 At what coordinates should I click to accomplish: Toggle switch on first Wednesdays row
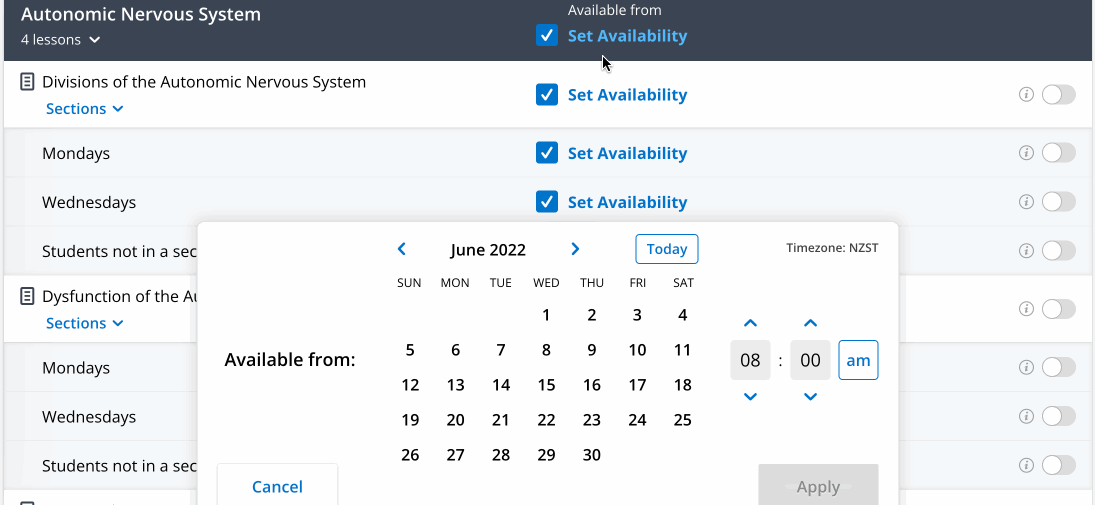click(1059, 202)
